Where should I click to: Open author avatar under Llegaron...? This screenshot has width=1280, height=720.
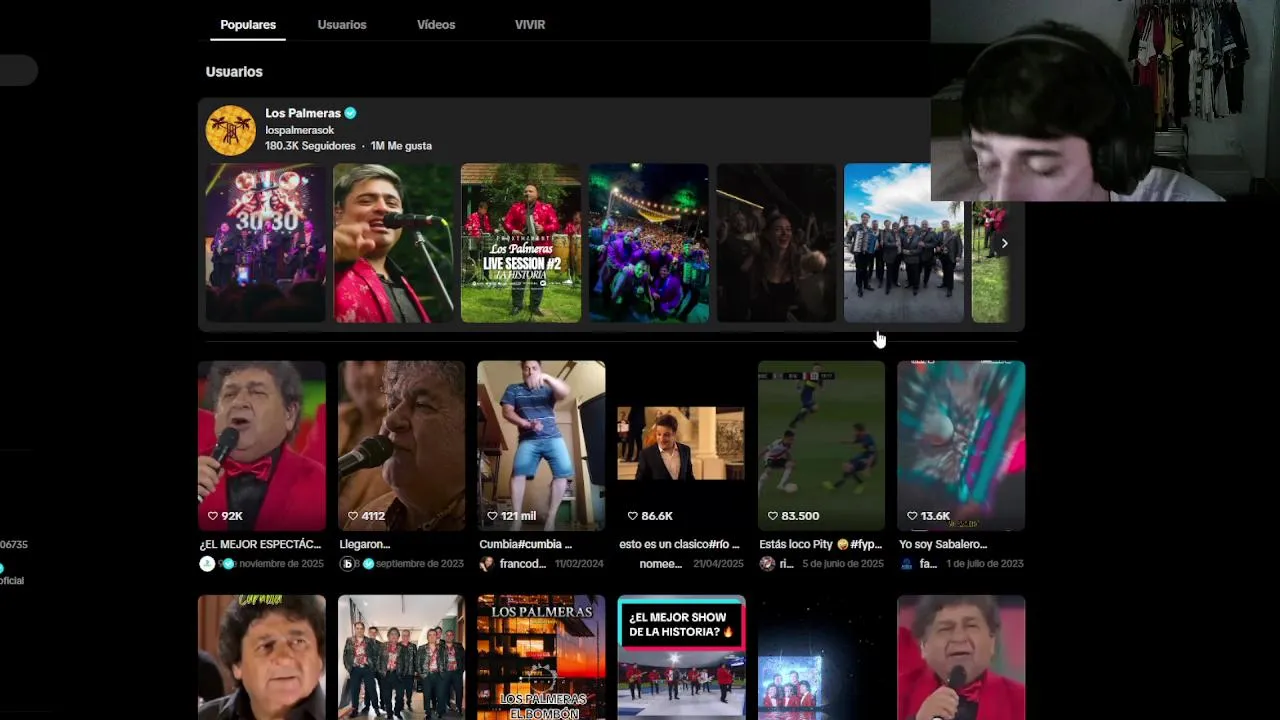[347, 564]
